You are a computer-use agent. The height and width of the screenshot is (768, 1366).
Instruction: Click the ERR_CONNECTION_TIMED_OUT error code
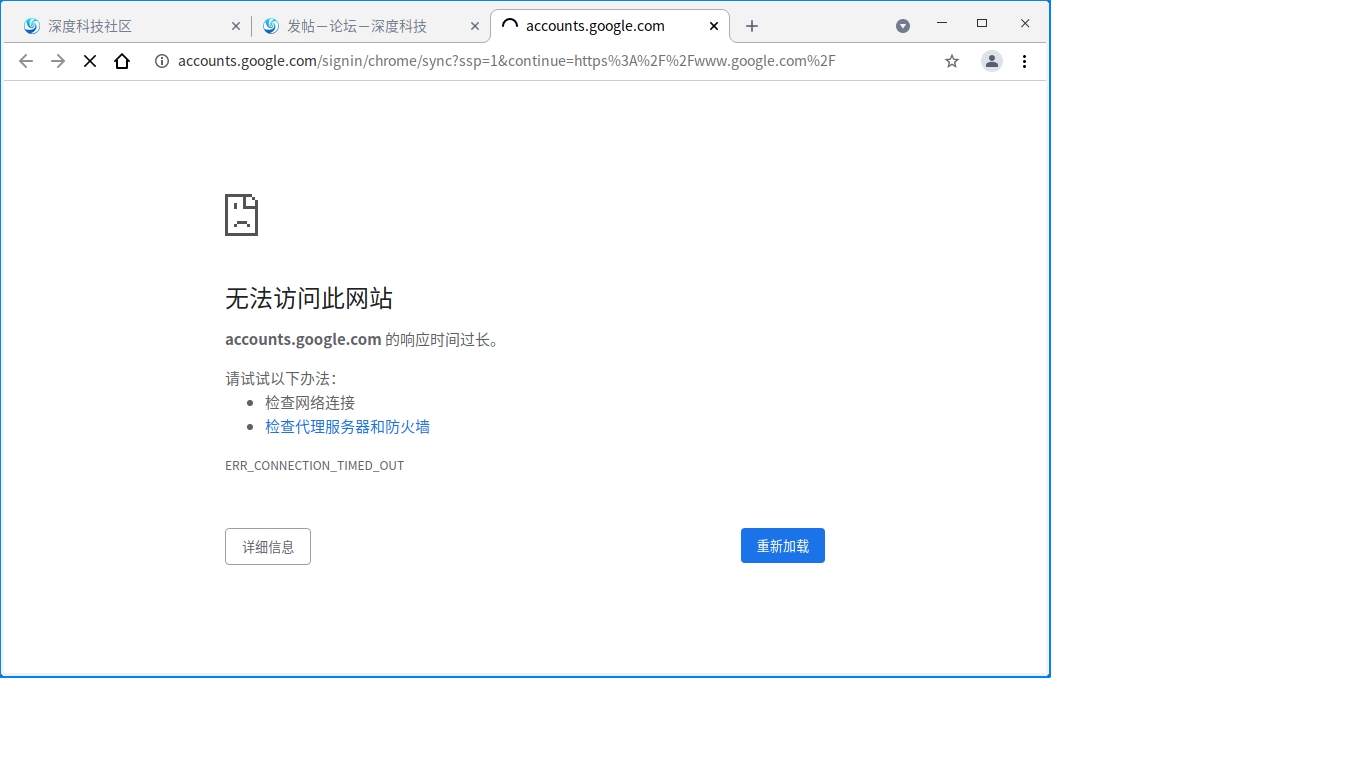click(314, 466)
